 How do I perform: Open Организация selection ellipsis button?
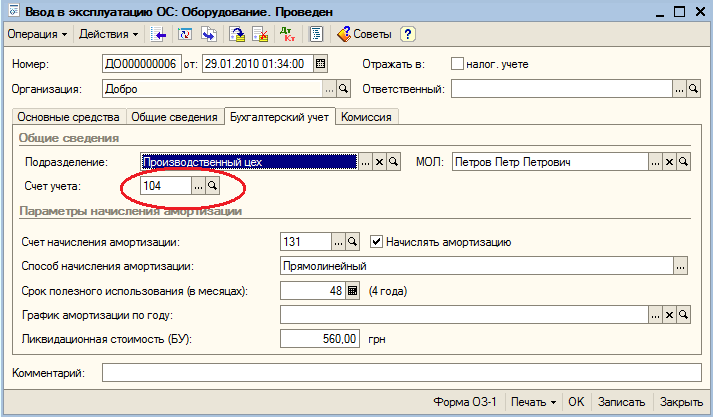(x=330, y=89)
